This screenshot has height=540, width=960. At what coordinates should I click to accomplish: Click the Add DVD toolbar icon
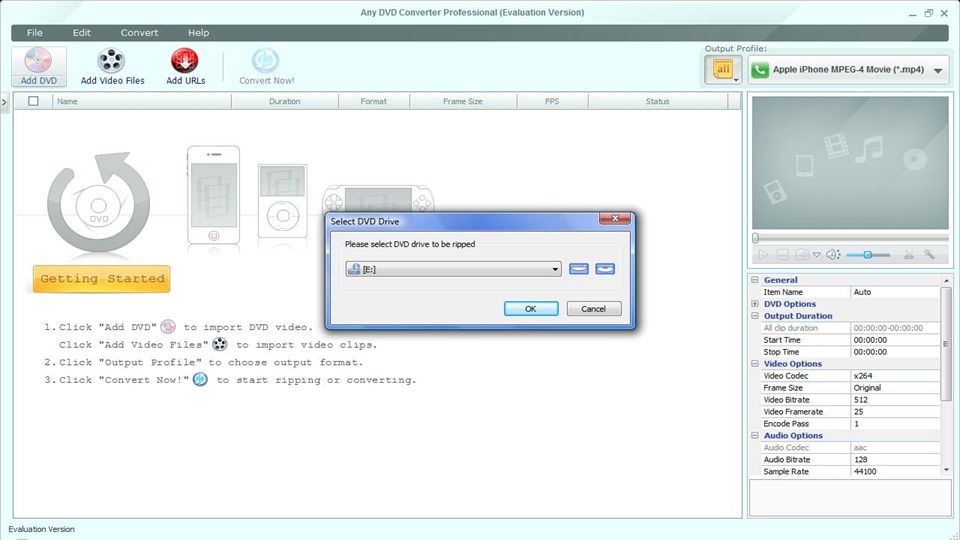38,61
